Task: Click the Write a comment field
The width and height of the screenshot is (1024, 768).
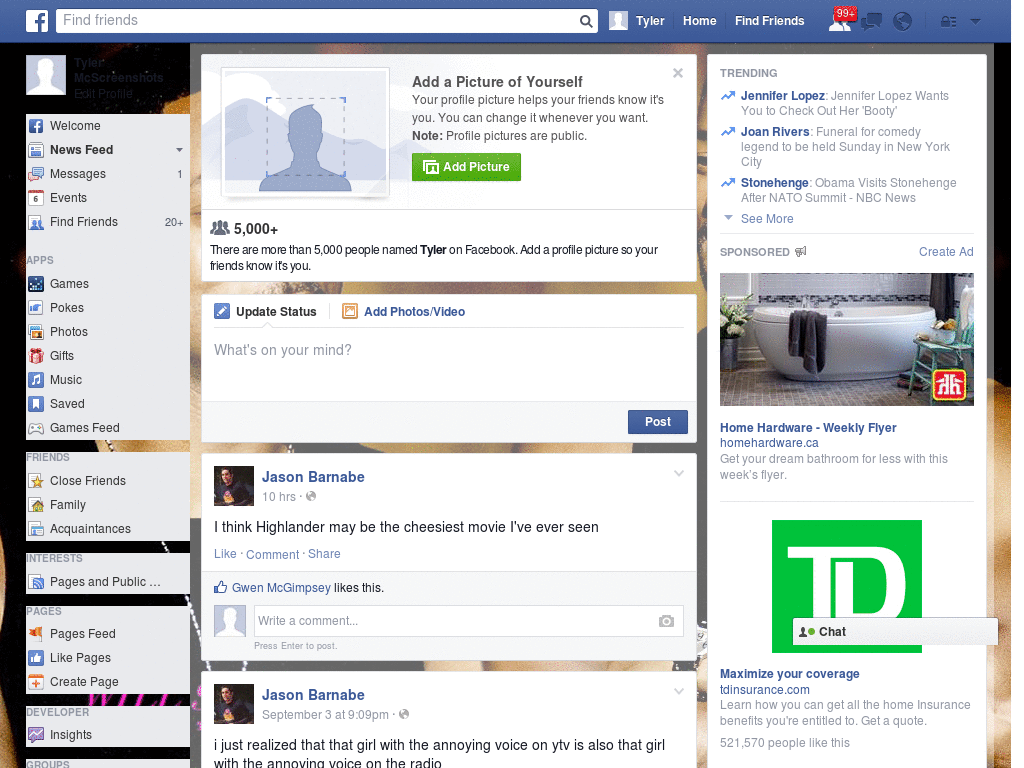Action: (x=468, y=621)
